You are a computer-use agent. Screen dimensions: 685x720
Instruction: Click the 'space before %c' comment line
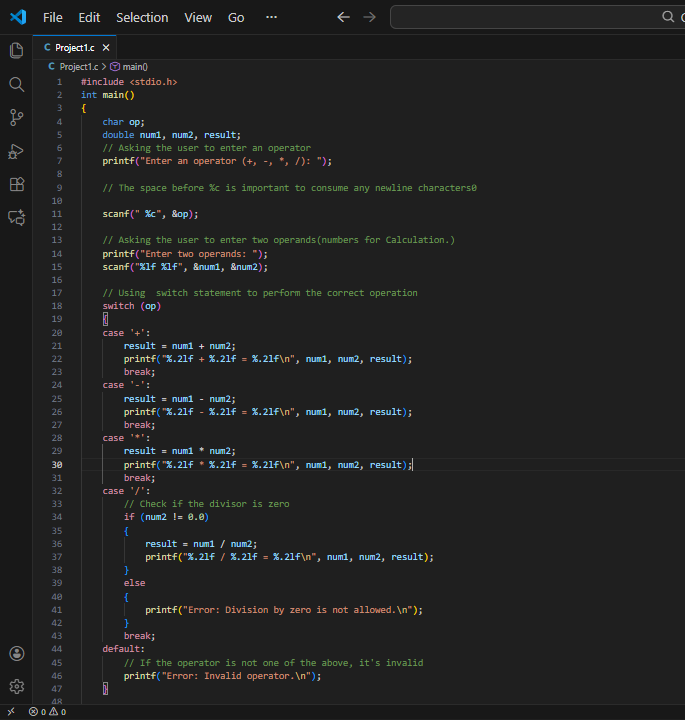tap(289, 188)
